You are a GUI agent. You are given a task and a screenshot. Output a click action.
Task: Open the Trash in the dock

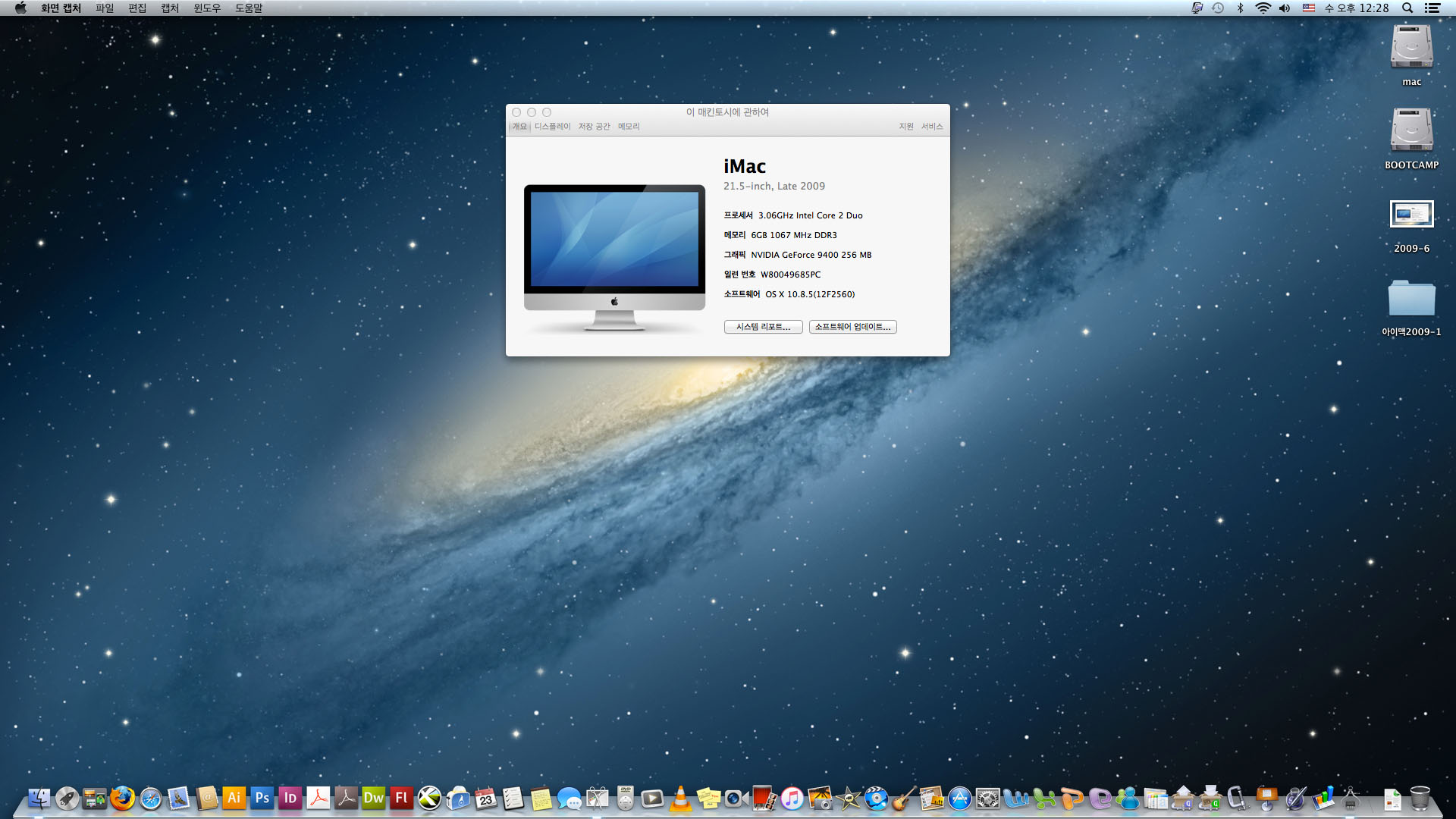coord(1420,798)
